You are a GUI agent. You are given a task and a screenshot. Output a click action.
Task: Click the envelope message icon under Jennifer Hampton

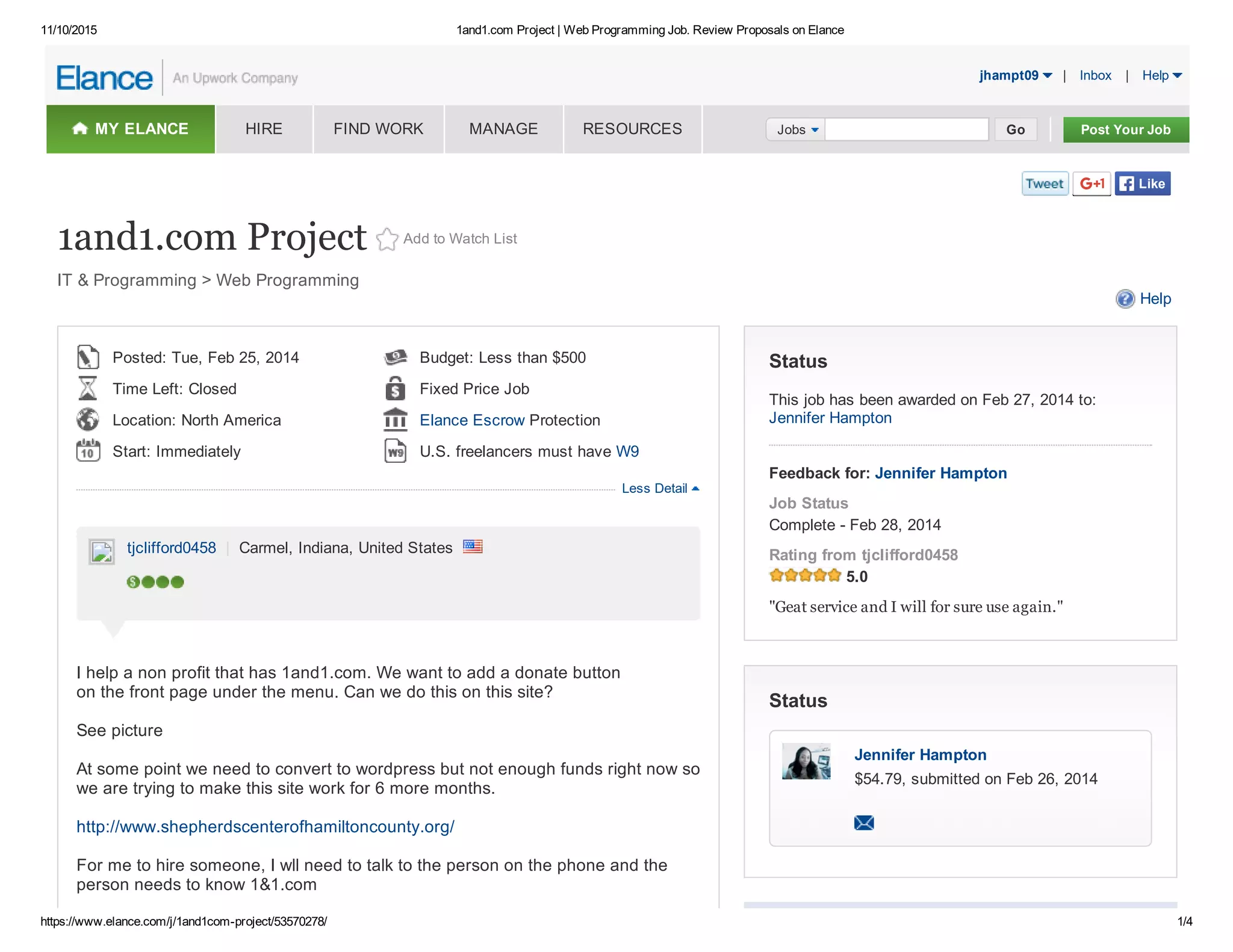(863, 823)
